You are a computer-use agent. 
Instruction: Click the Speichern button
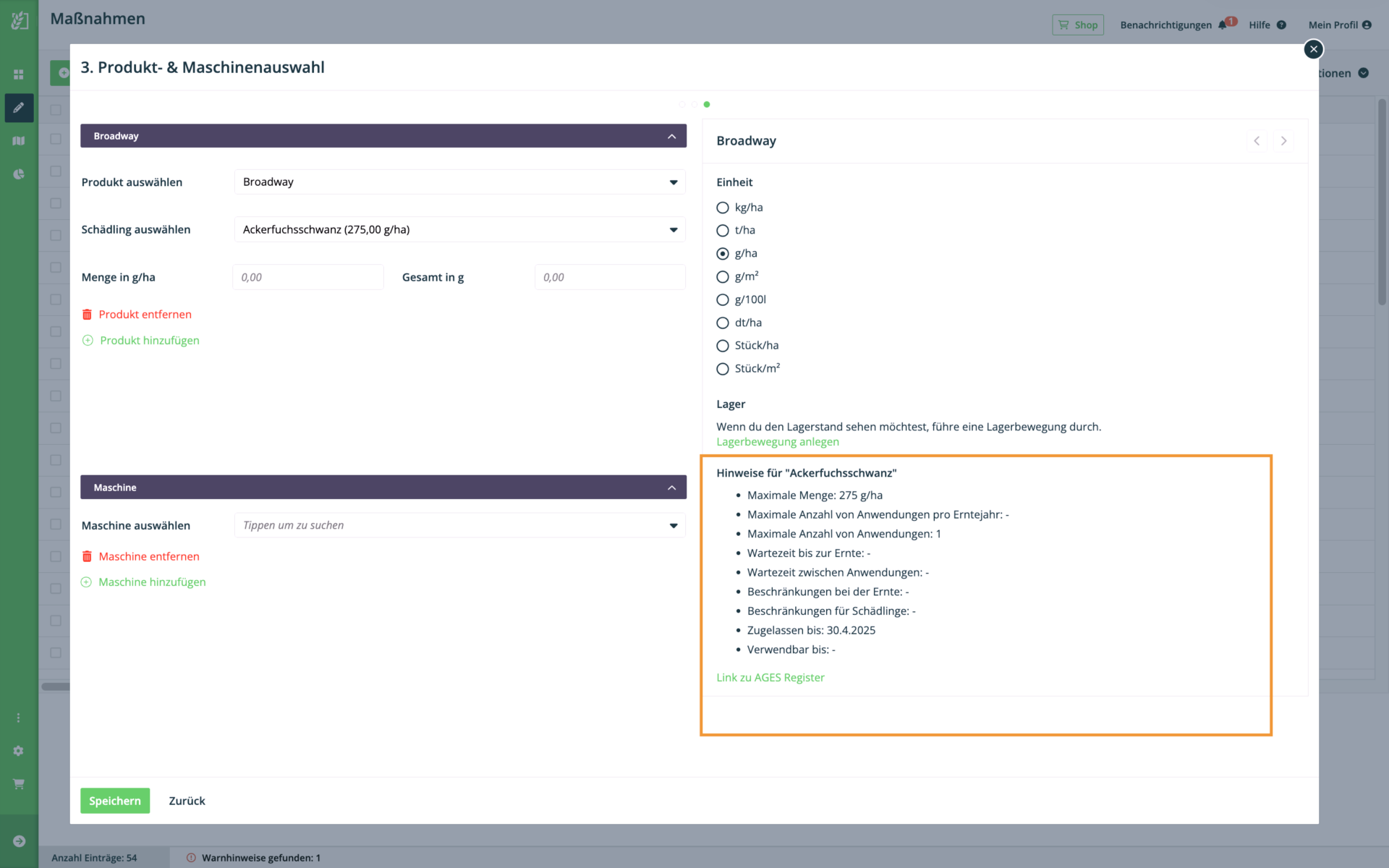(115, 801)
